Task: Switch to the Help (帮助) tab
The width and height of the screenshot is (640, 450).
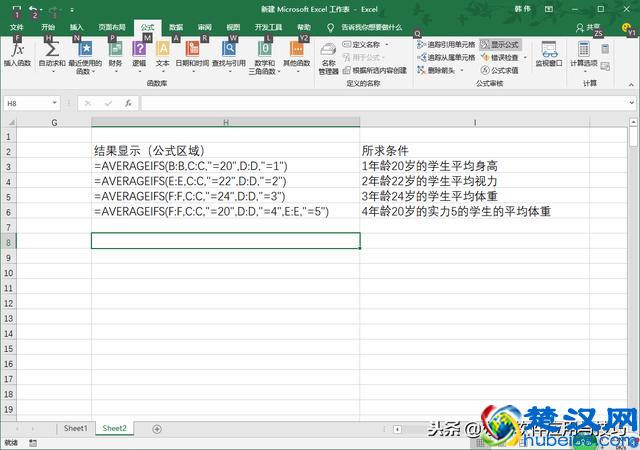Action: 304,27
